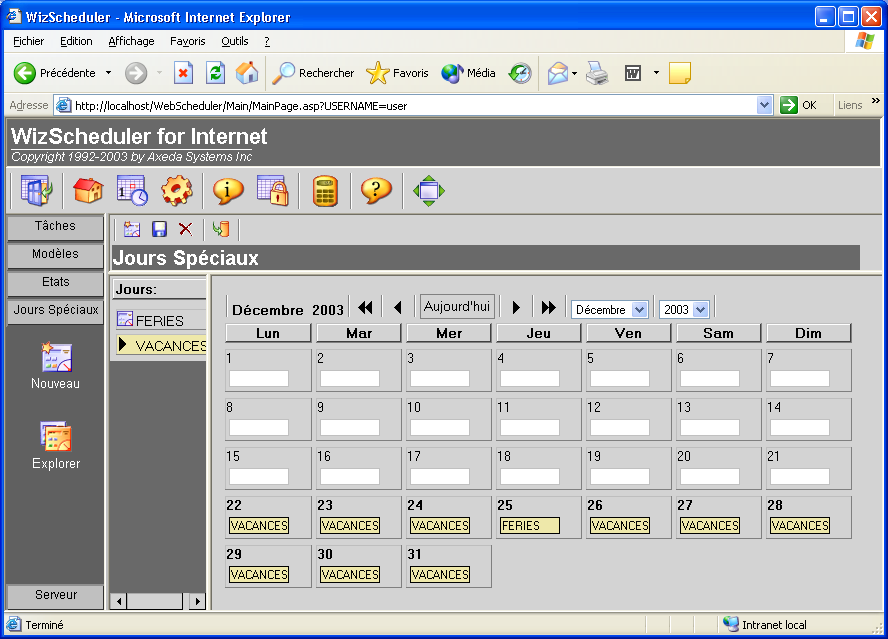Switch to the Modèles panel
Image resolution: width=888 pixels, height=639 pixels.
point(55,254)
